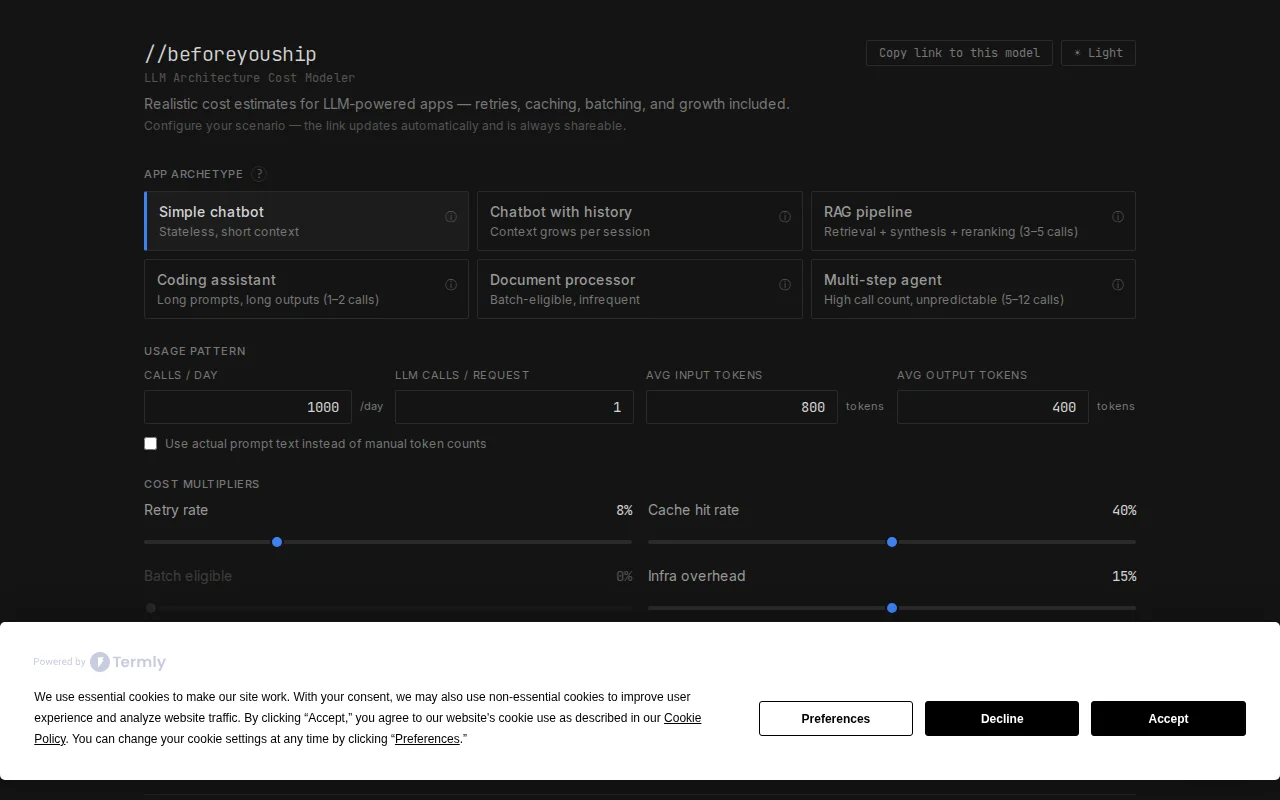Select the Document processor archetype

[x=640, y=289]
